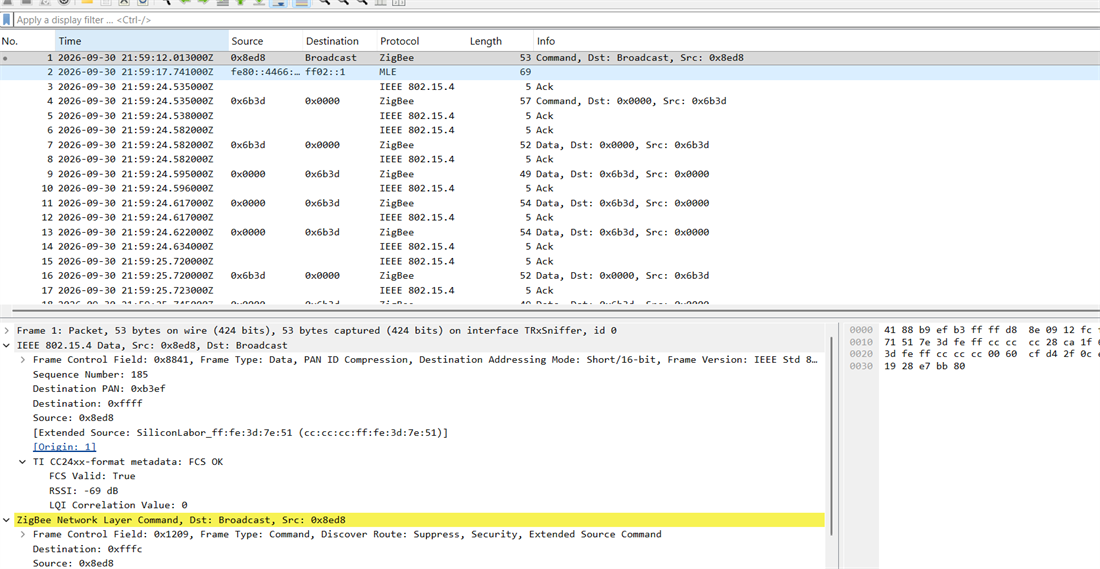Select packet 3 IEEE 802.15.4 Ack
1100x569 pixels.
coord(550,86)
